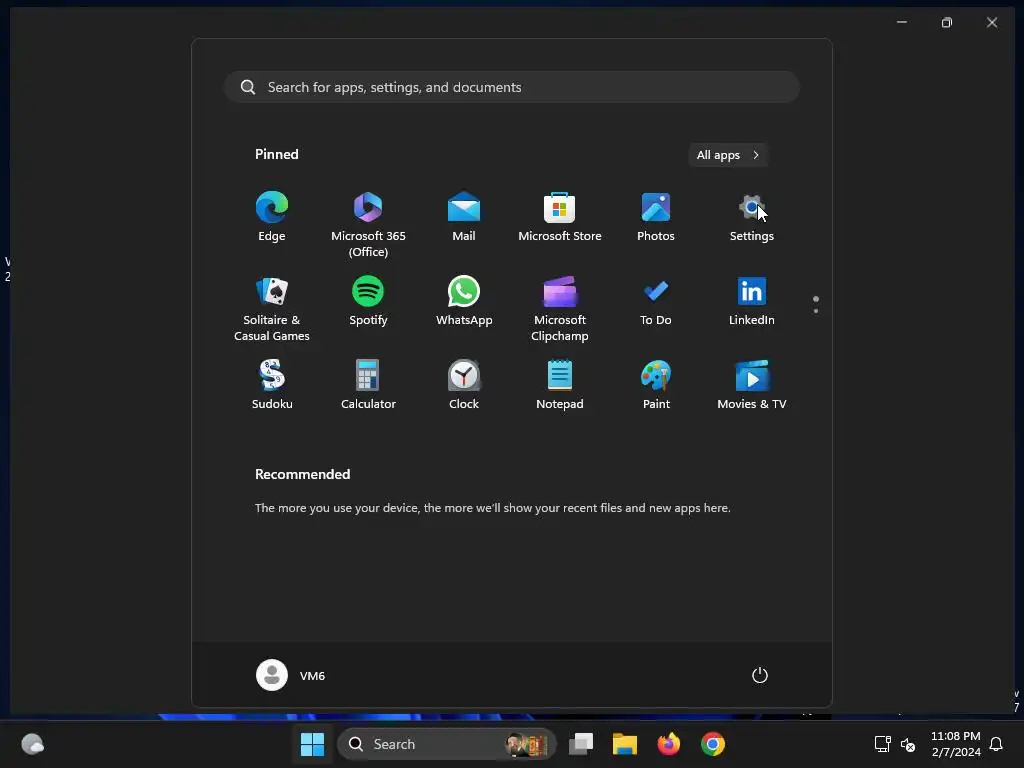Open Microsoft Clipchamp
Image resolution: width=1024 pixels, height=768 pixels.
[x=560, y=308]
